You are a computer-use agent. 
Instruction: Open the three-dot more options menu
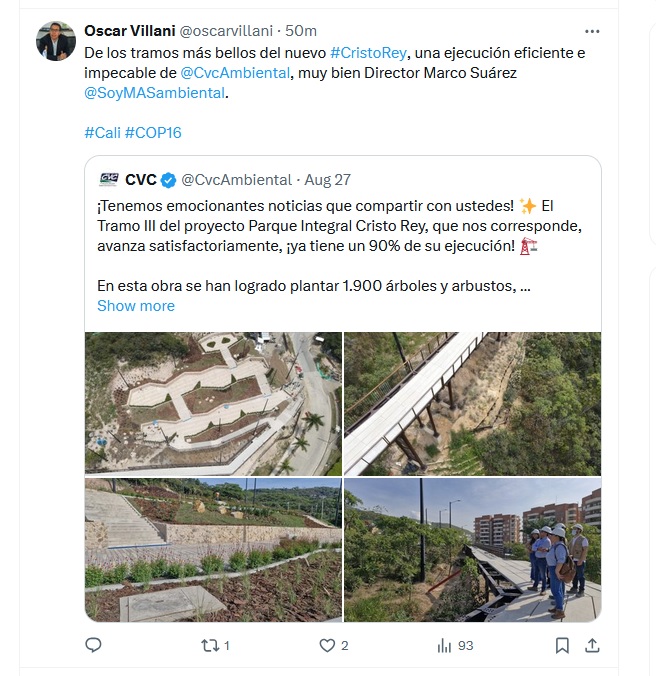click(x=592, y=31)
